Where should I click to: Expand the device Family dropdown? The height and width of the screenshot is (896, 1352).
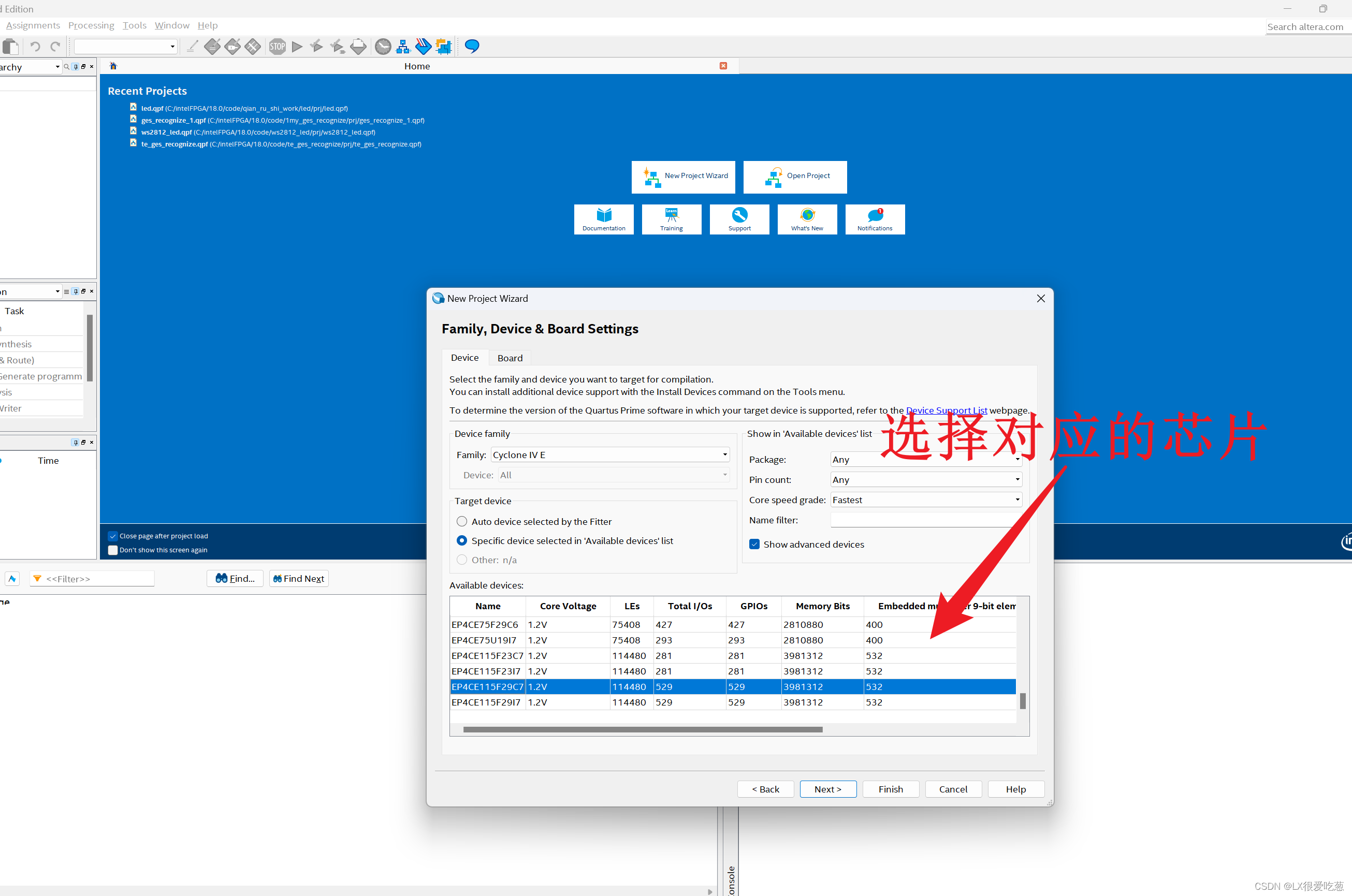[610, 455]
